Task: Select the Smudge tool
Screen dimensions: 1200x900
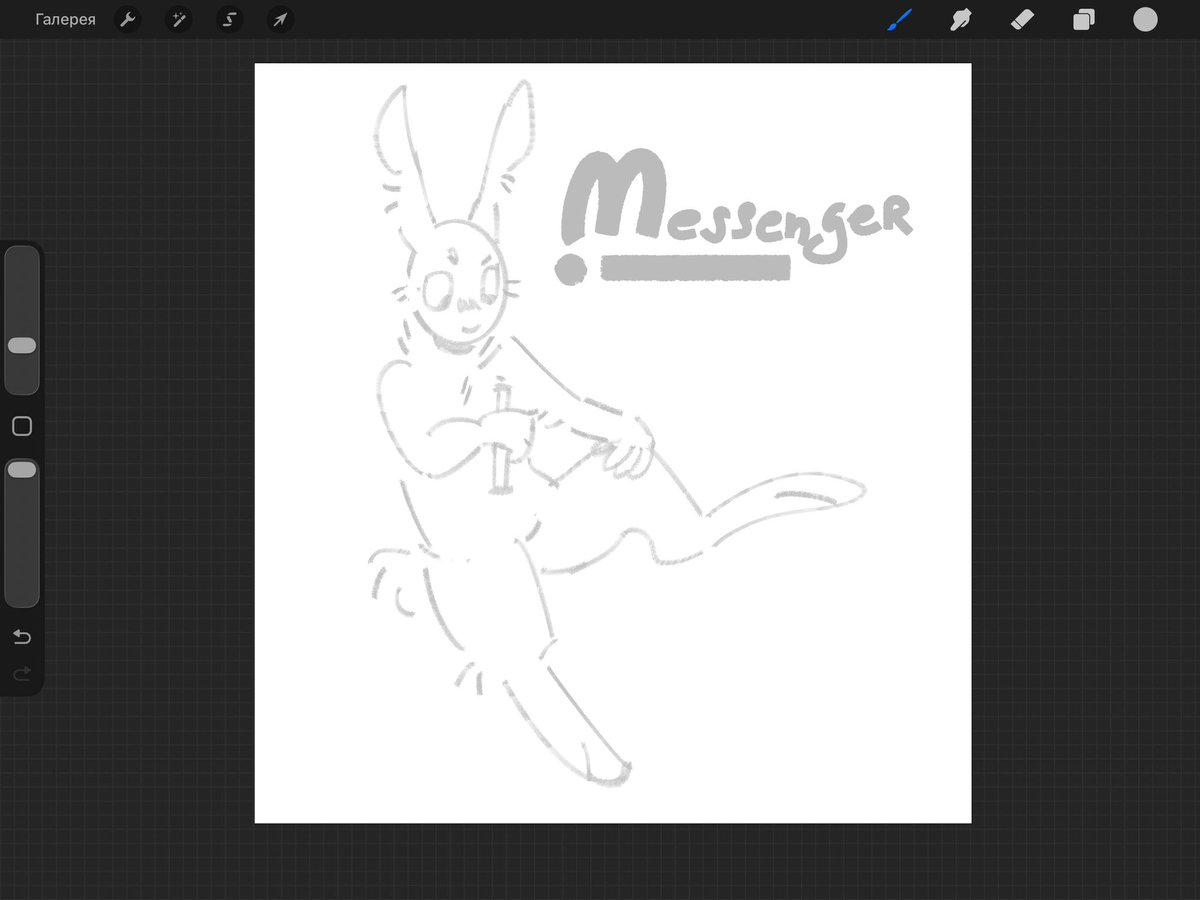Action: point(961,20)
